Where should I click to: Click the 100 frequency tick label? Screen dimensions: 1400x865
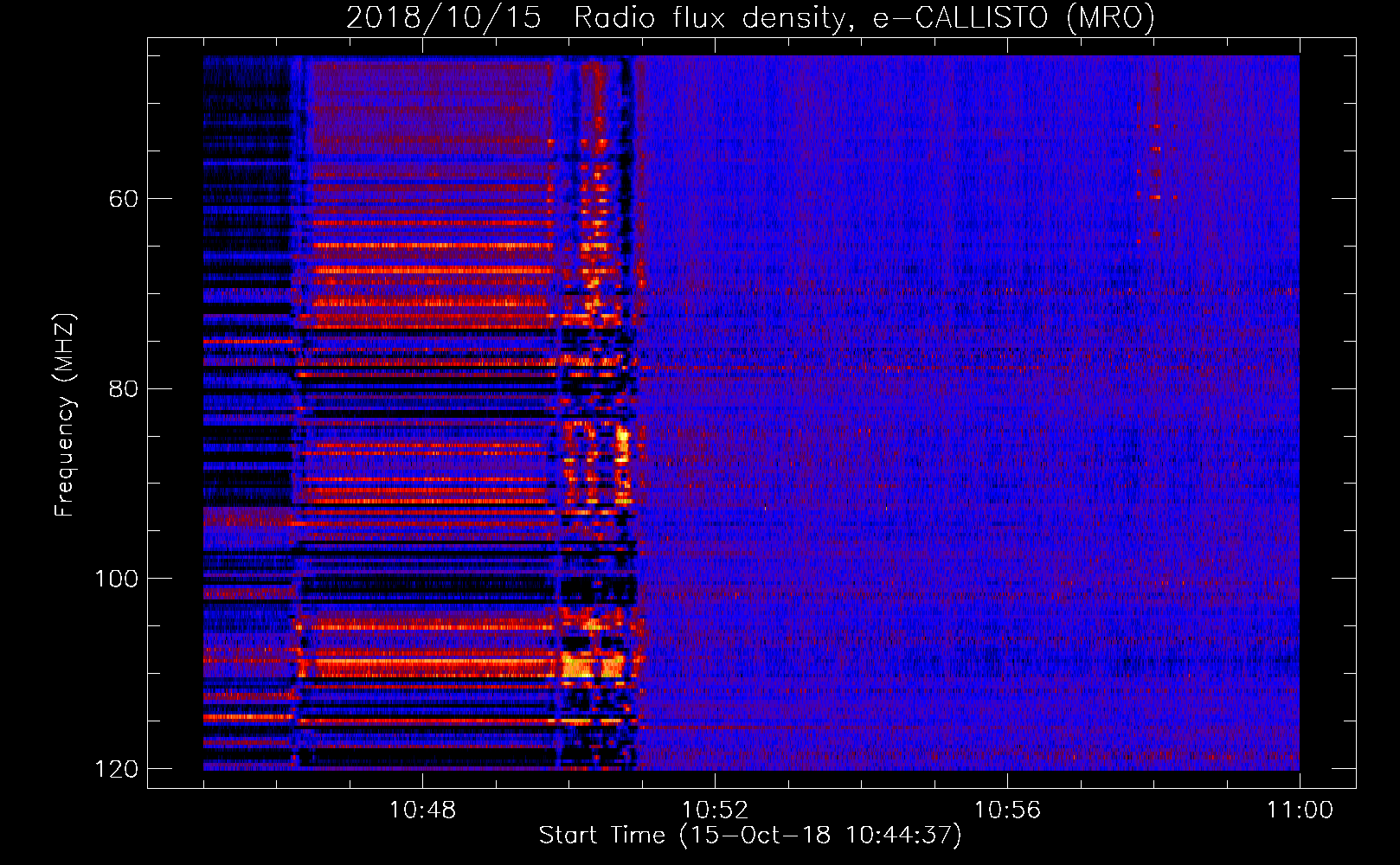116,579
